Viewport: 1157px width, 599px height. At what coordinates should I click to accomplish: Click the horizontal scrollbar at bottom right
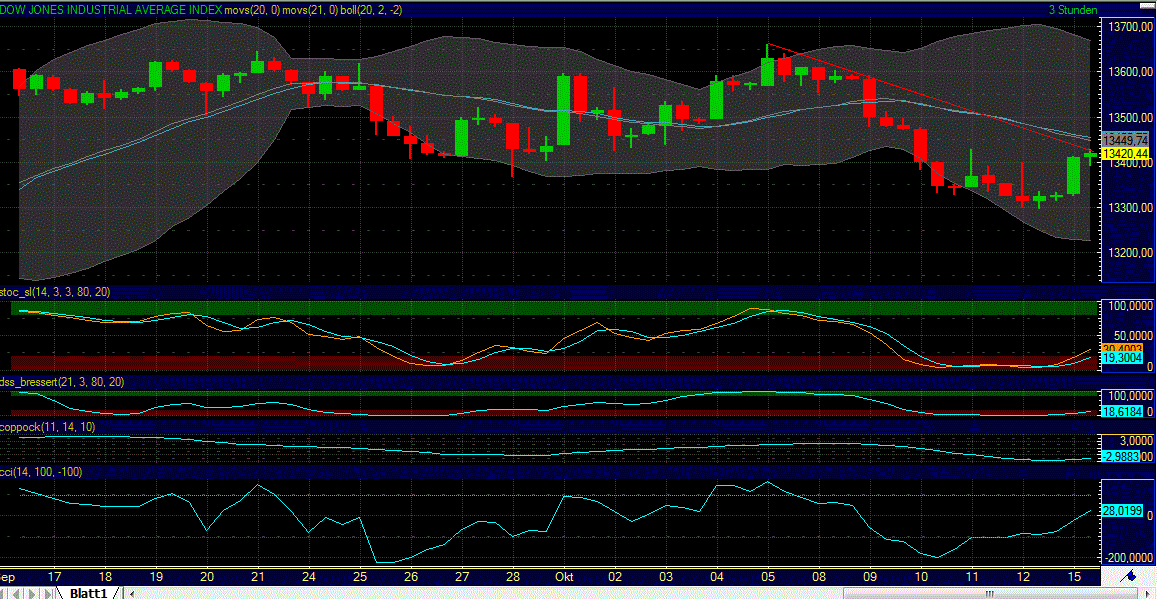[x=990, y=592]
